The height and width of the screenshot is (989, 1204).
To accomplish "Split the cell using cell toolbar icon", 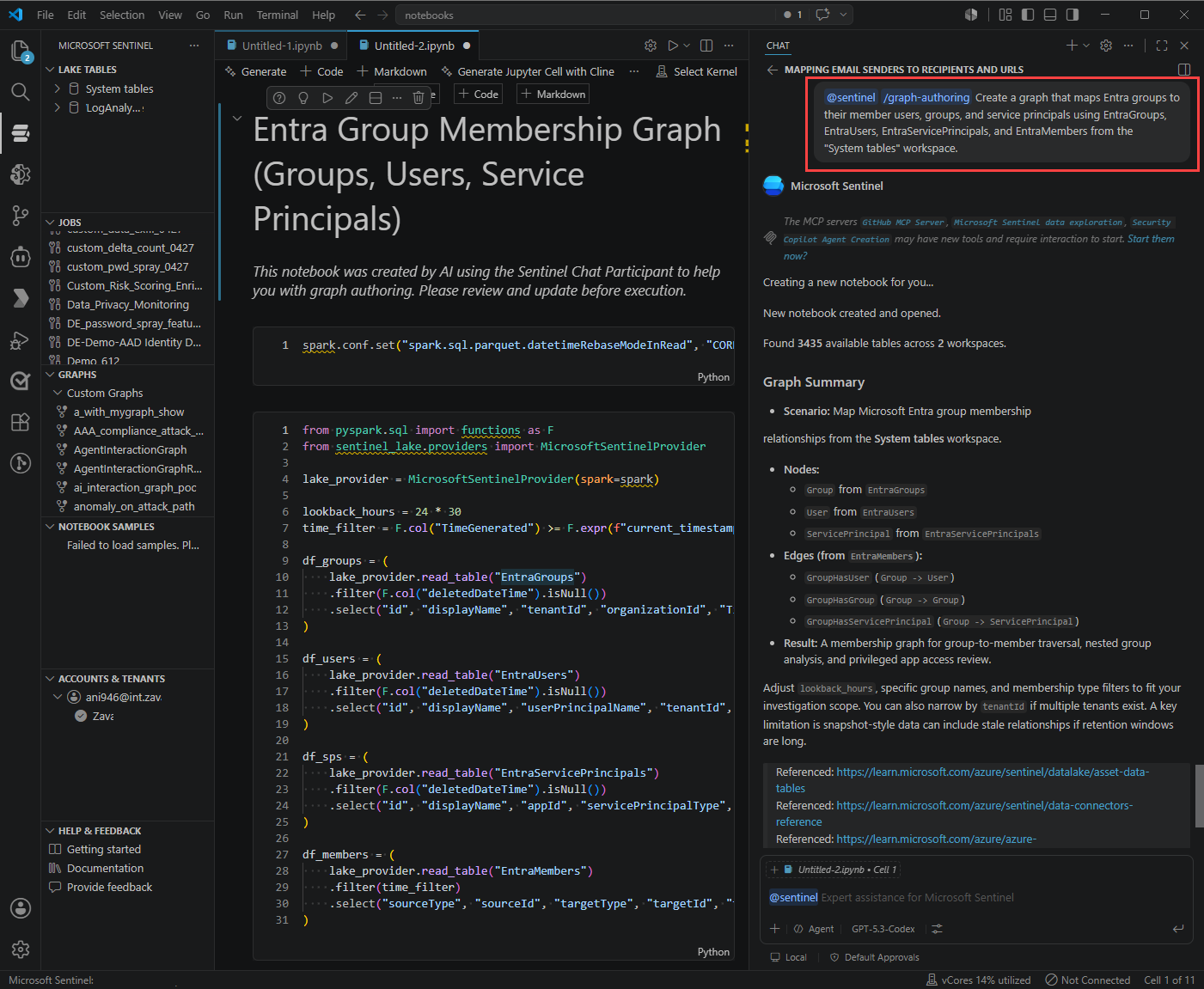I will click(x=375, y=98).
